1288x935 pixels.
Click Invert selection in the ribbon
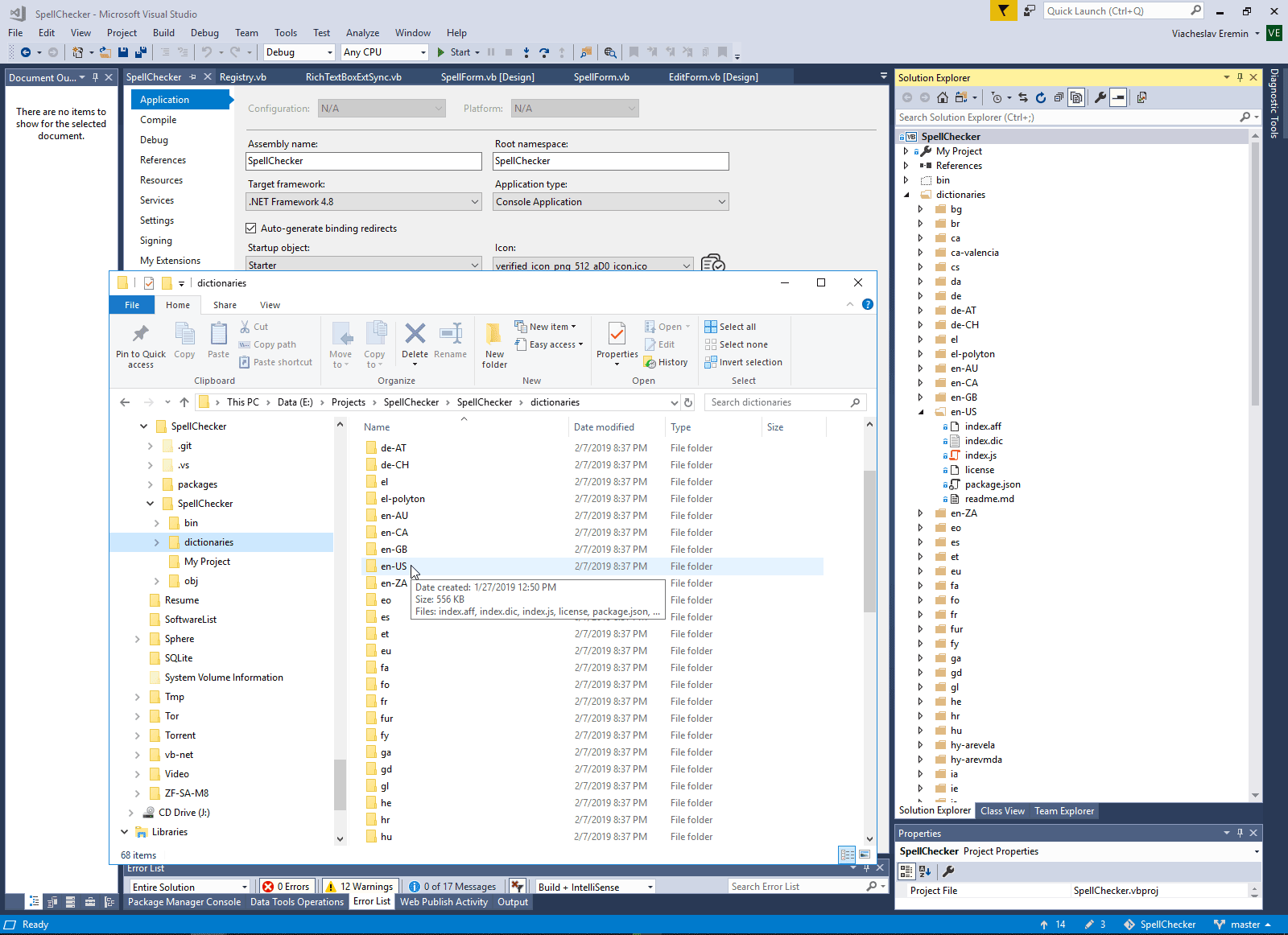(743, 362)
